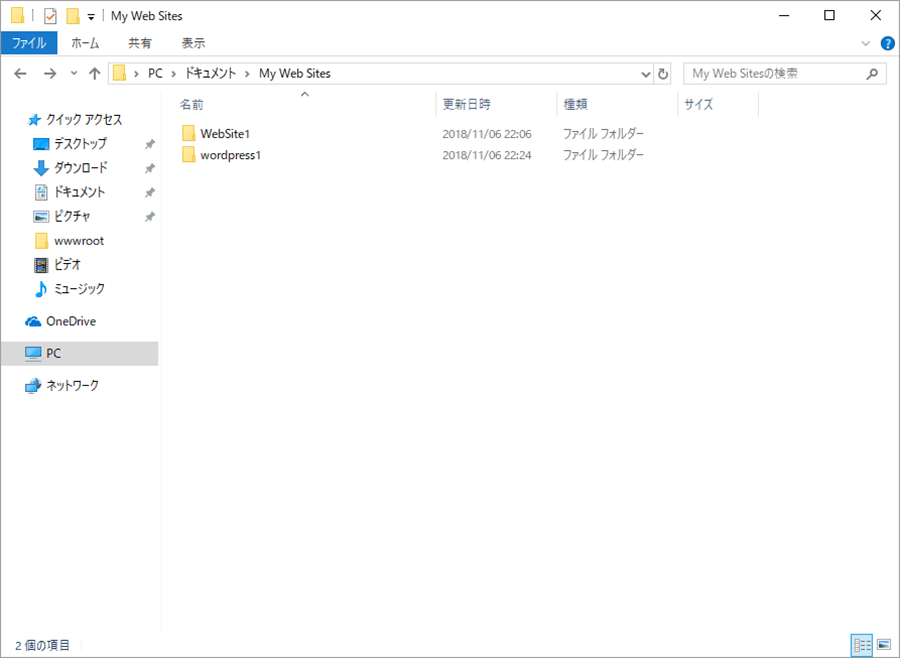
Task: Select the wordpress1 folder
Action: tap(231, 155)
